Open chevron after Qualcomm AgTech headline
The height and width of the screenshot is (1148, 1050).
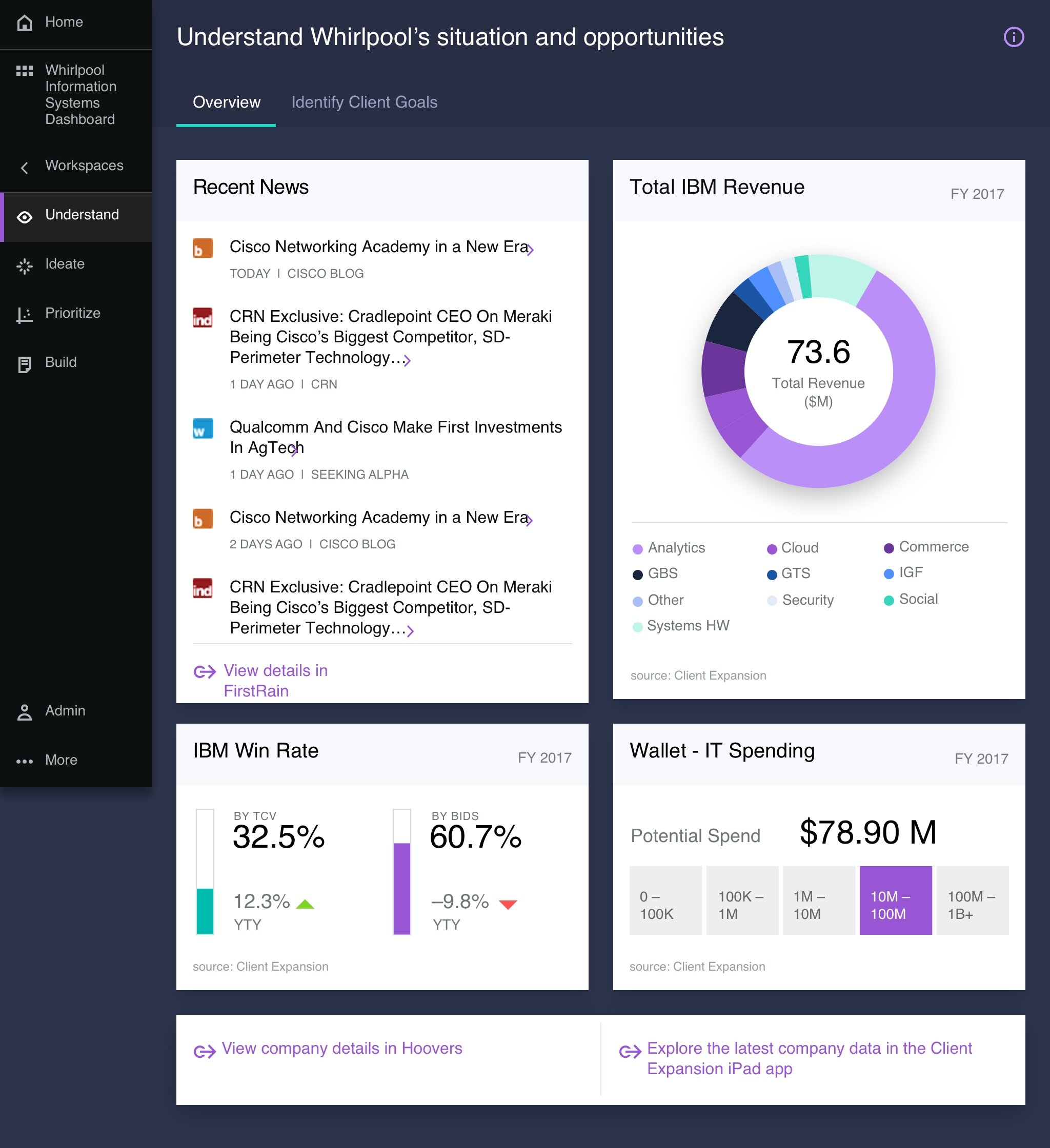pos(295,450)
